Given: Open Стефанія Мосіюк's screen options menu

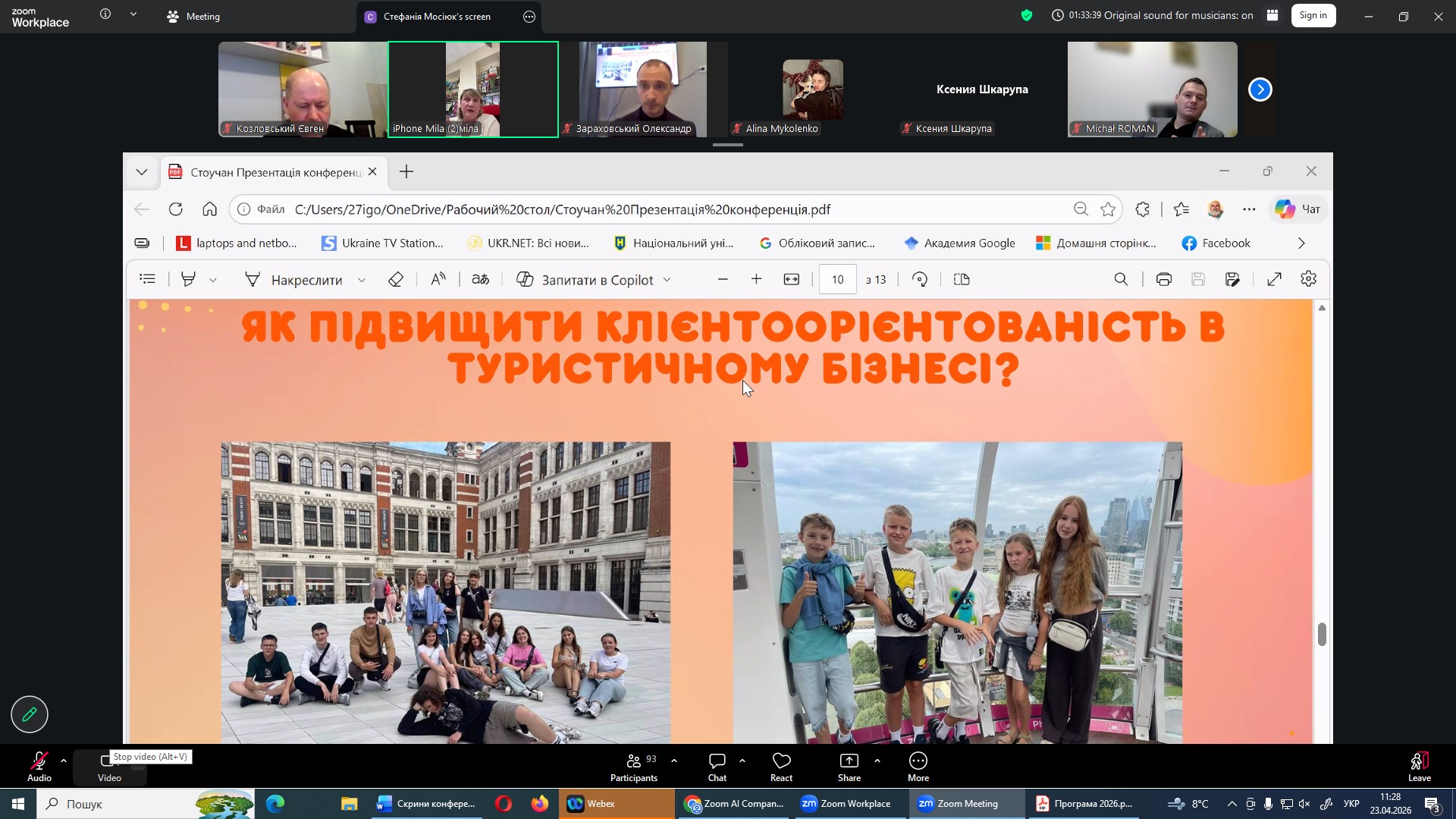Looking at the screenshot, I should pos(529,16).
